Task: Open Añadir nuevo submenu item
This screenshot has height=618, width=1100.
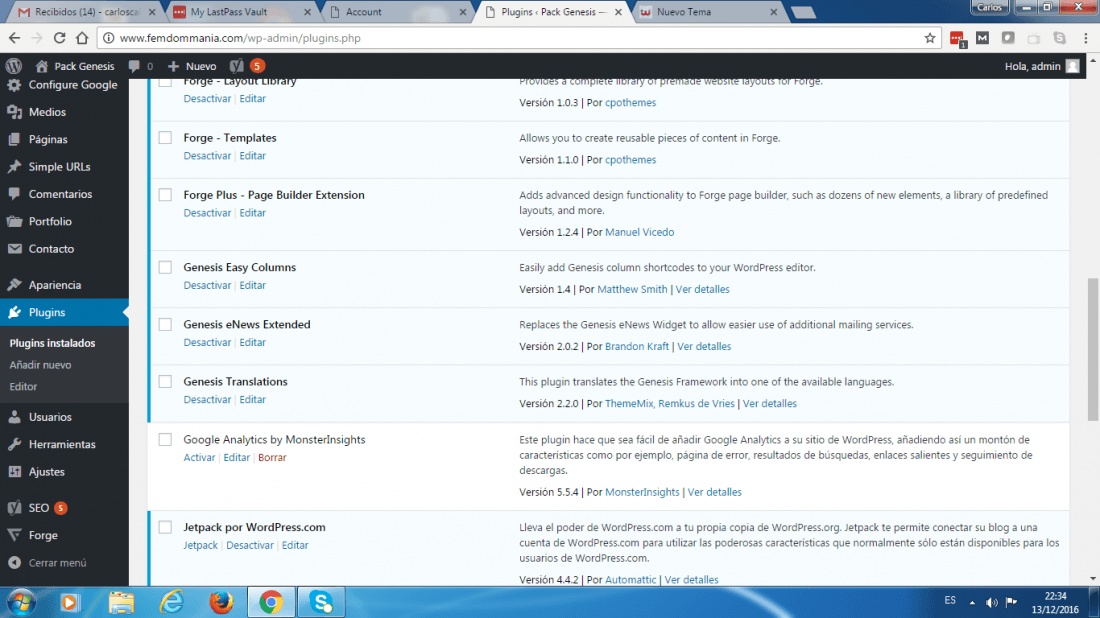Action: point(40,365)
